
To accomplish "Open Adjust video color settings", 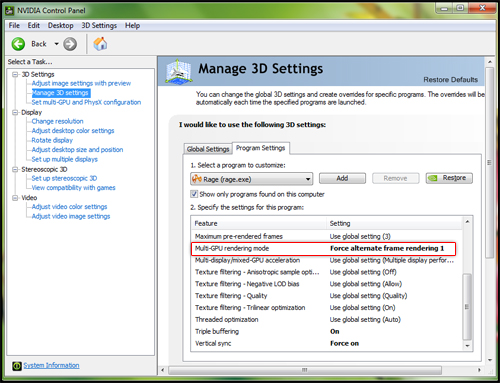I will point(69,207).
